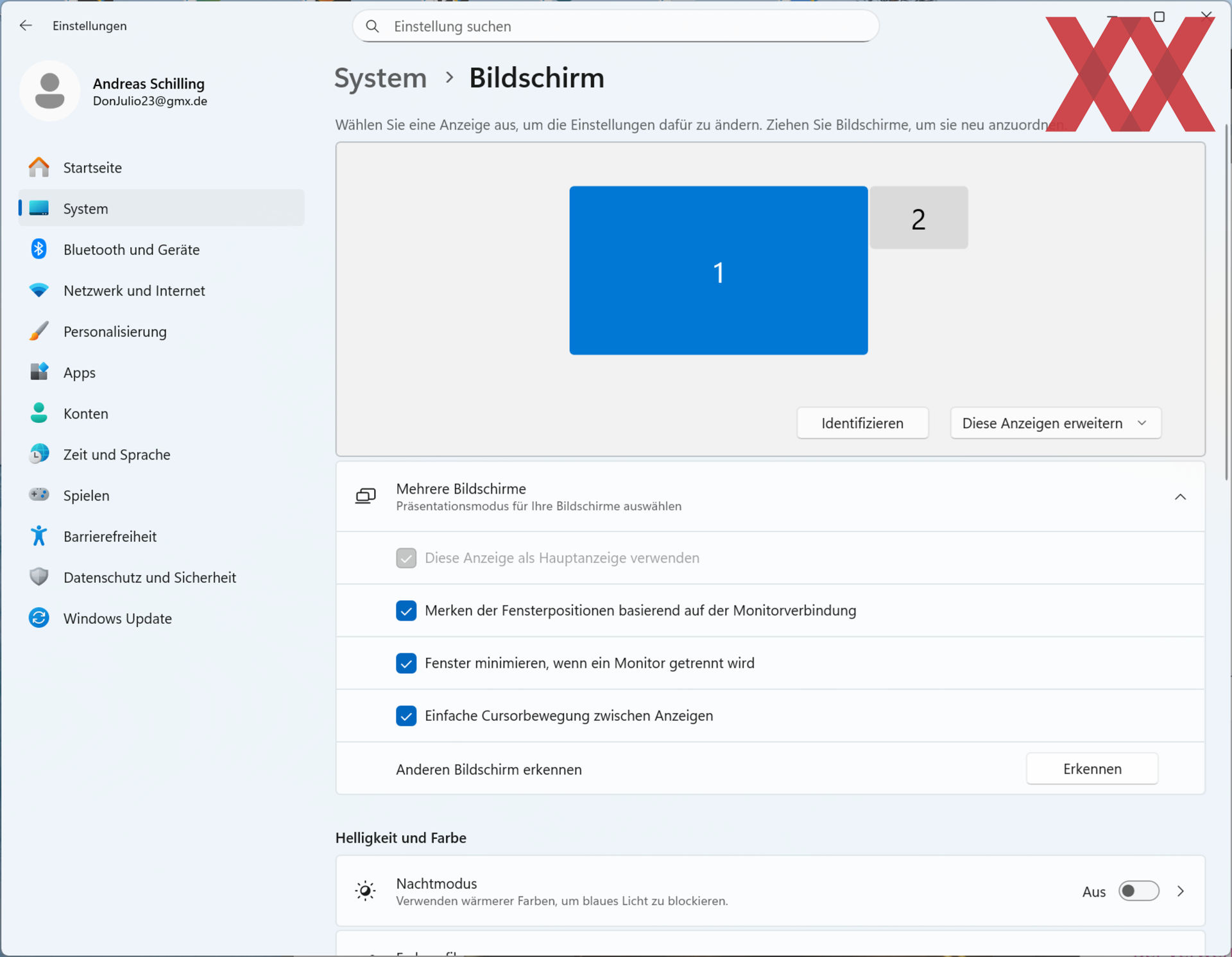Select Personalisierung paintbrush icon

click(x=39, y=331)
